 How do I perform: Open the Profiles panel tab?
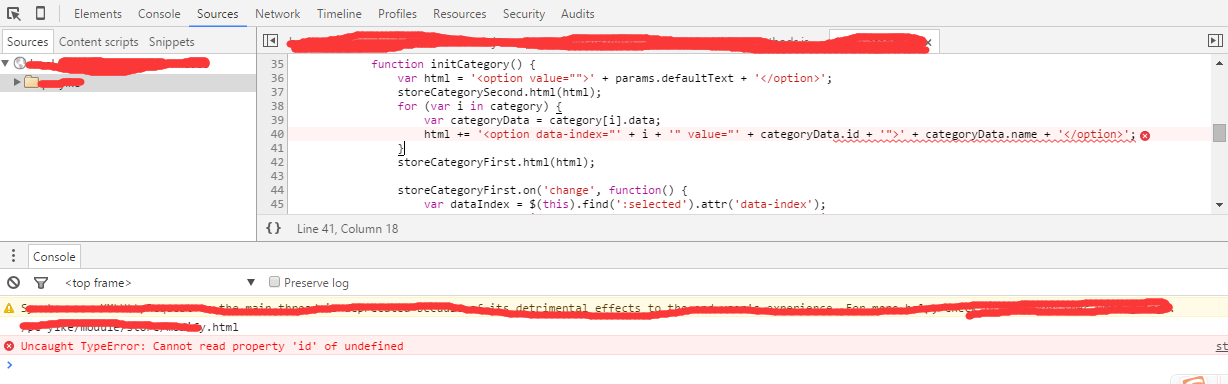(x=398, y=14)
